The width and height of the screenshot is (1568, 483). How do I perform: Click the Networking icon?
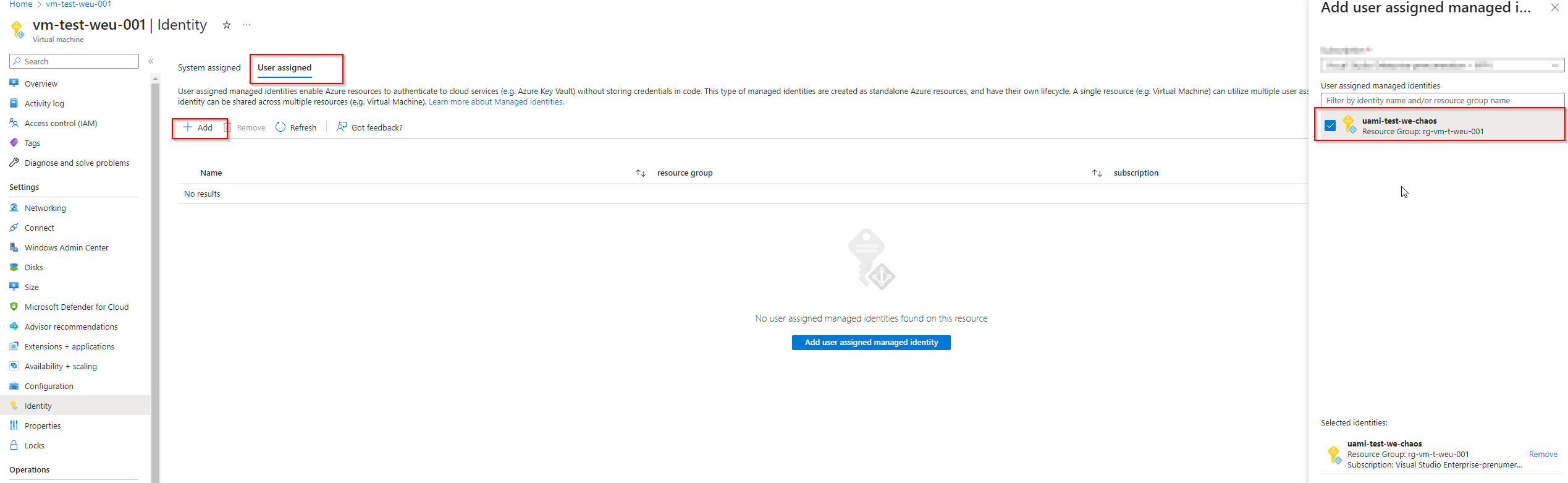(x=14, y=207)
